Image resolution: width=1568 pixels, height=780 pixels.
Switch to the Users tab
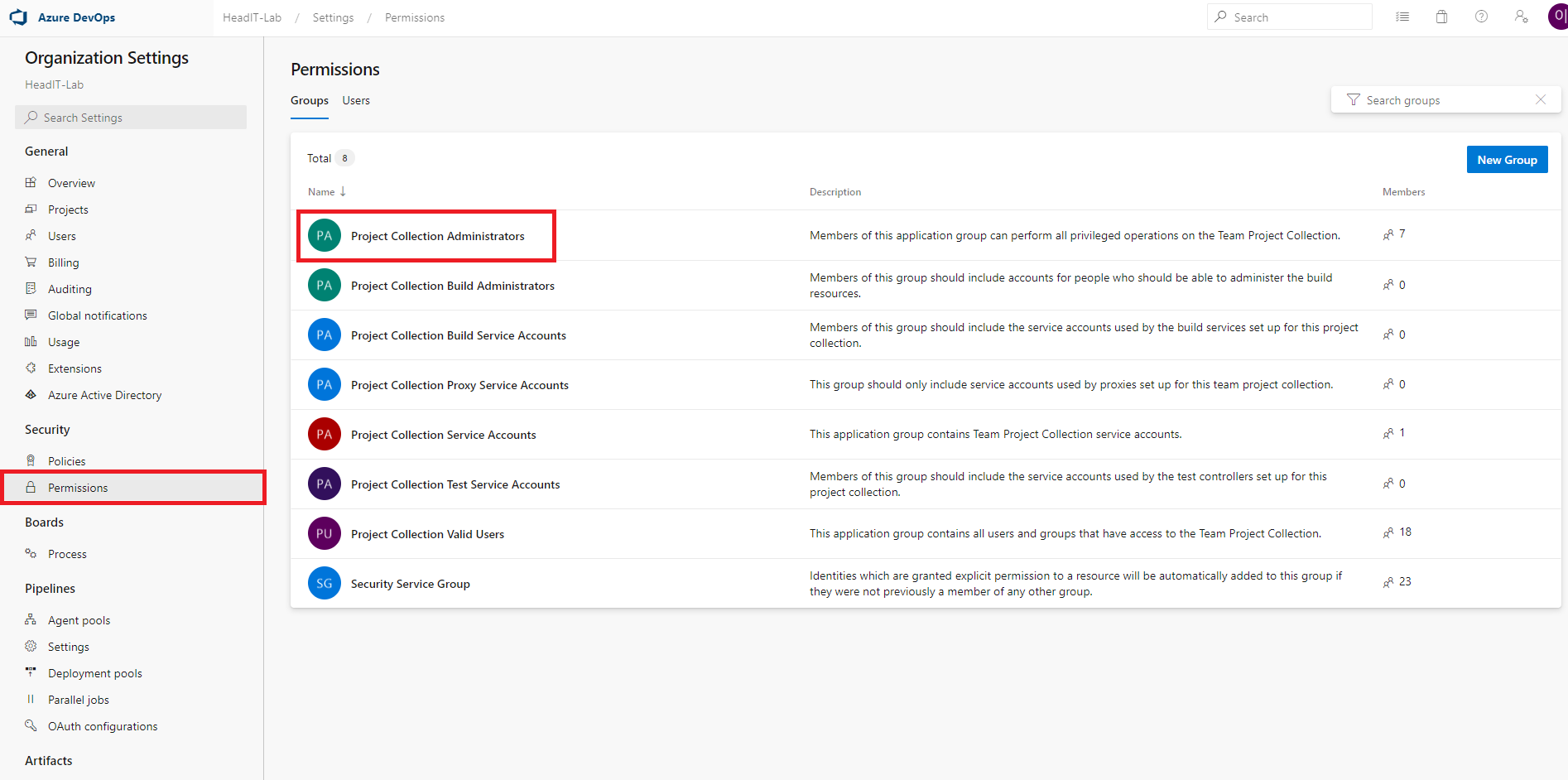point(356,100)
